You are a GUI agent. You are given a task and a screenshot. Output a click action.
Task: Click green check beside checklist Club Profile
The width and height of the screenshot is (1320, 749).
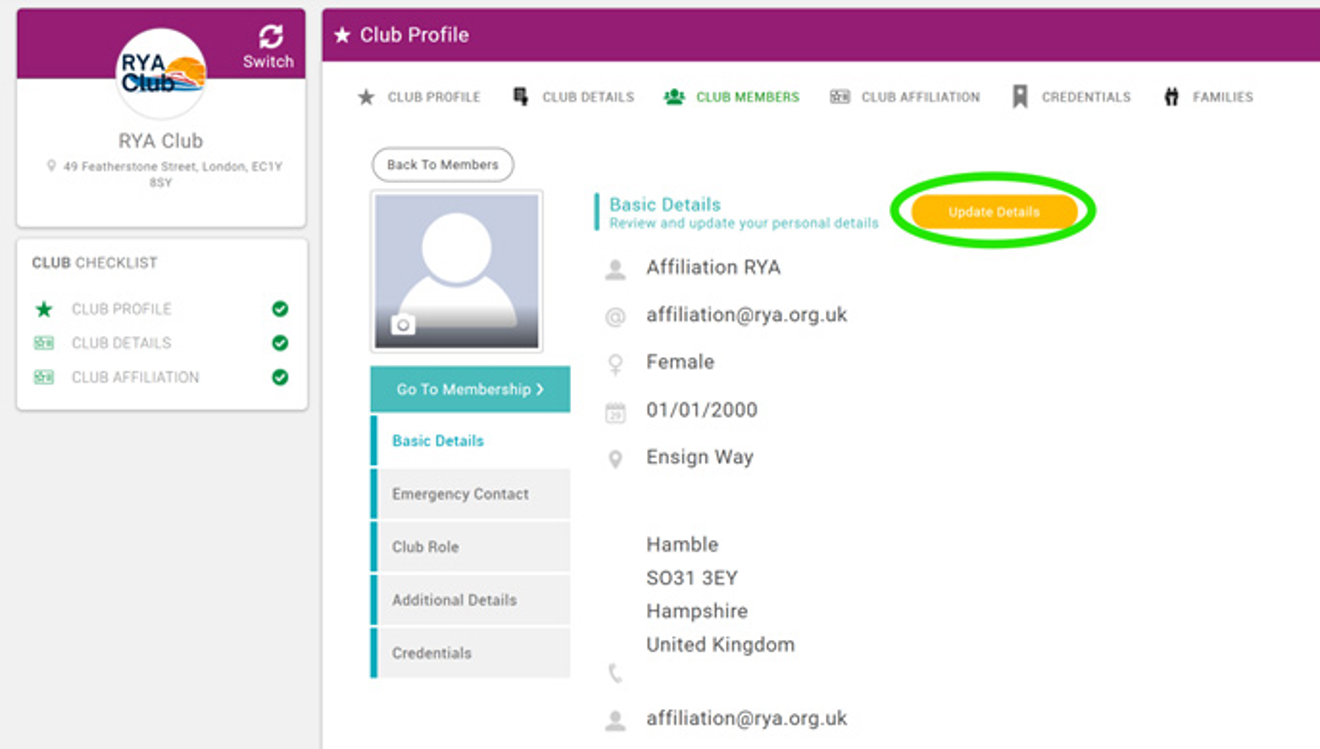tap(280, 309)
